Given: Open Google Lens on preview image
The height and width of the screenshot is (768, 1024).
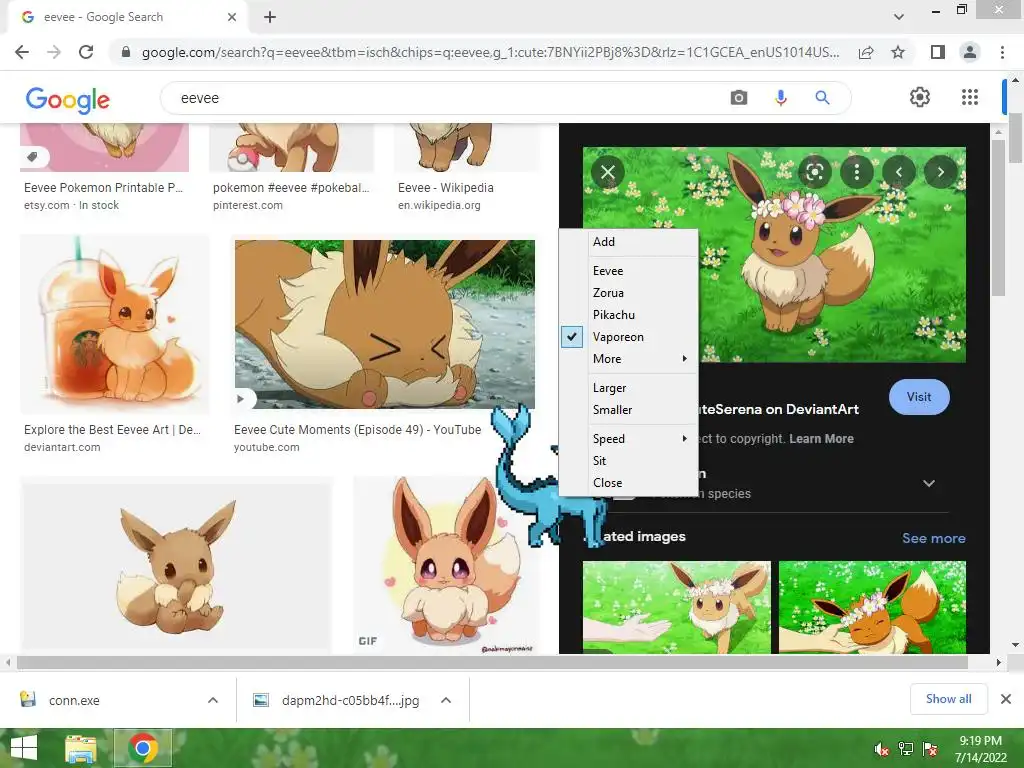Looking at the screenshot, I should [814, 172].
